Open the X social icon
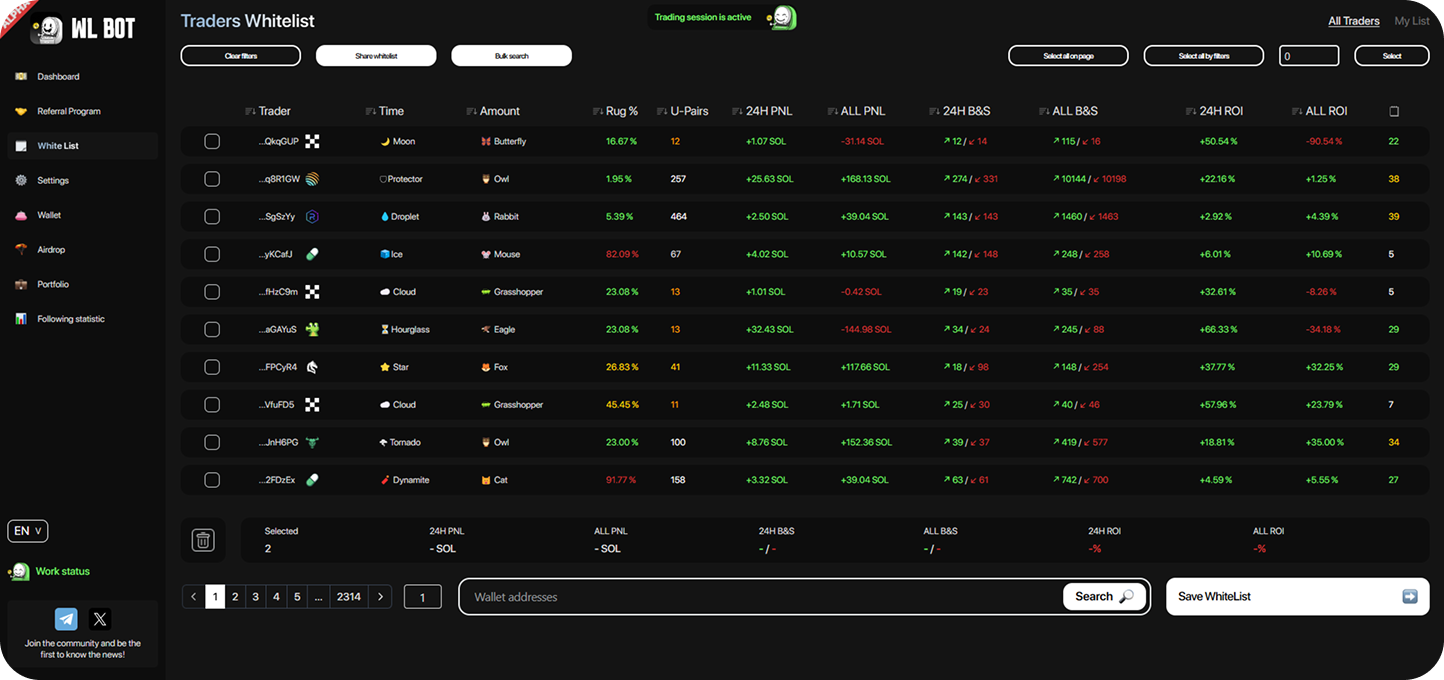The height and width of the screenshot is (680, 1444). 99,619
